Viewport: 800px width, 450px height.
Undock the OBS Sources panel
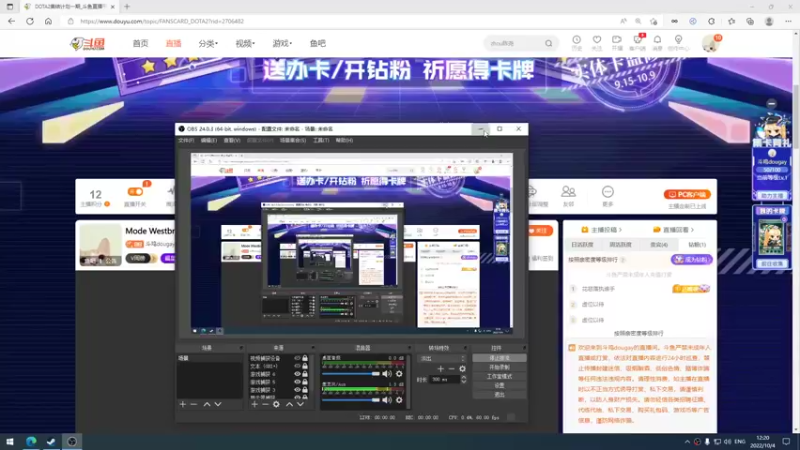(x=313, y=348)
